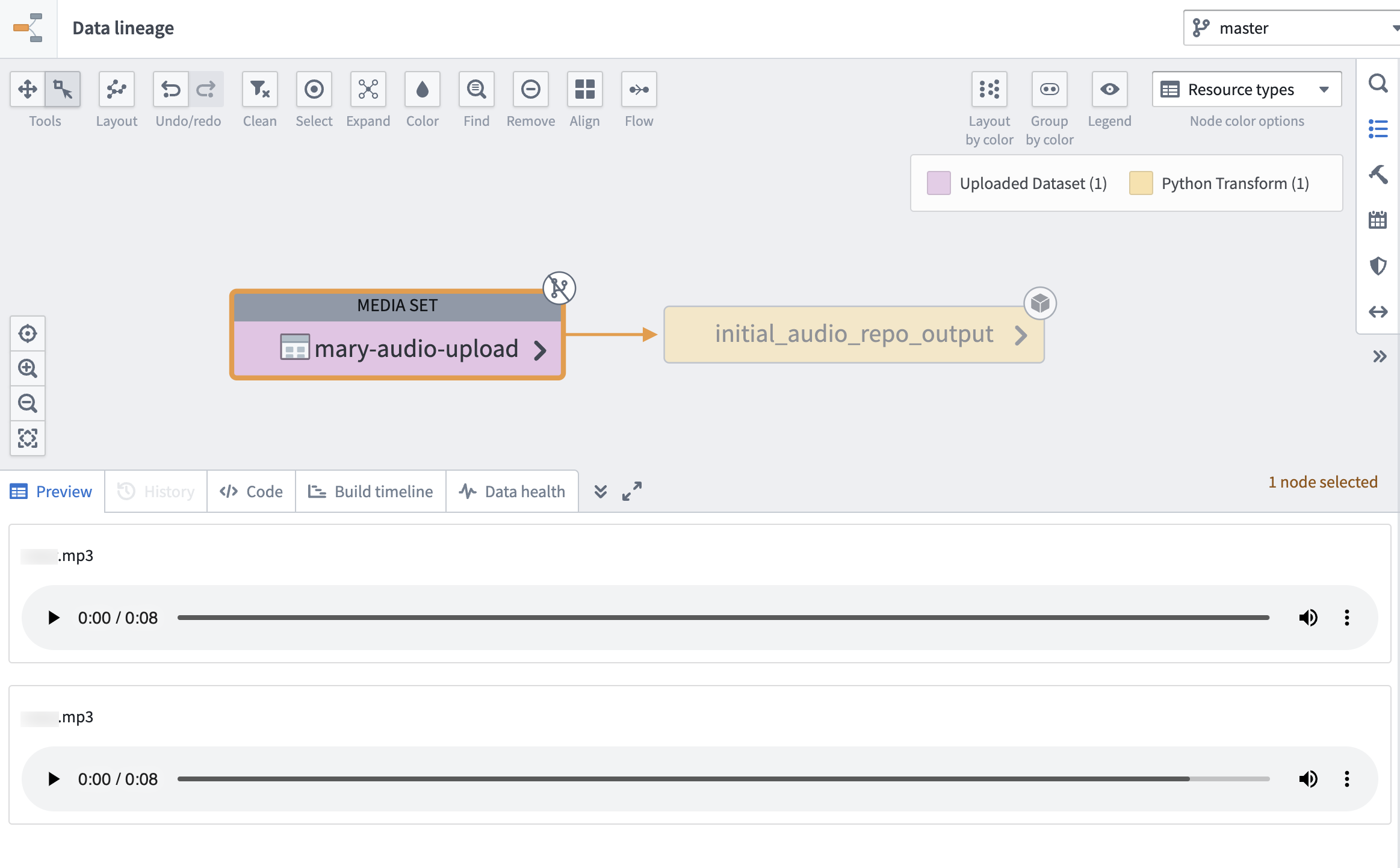This screenshot has width=1400, height=868.
Task: Maximize the bottom preview panel
Action: pos(632,491)
